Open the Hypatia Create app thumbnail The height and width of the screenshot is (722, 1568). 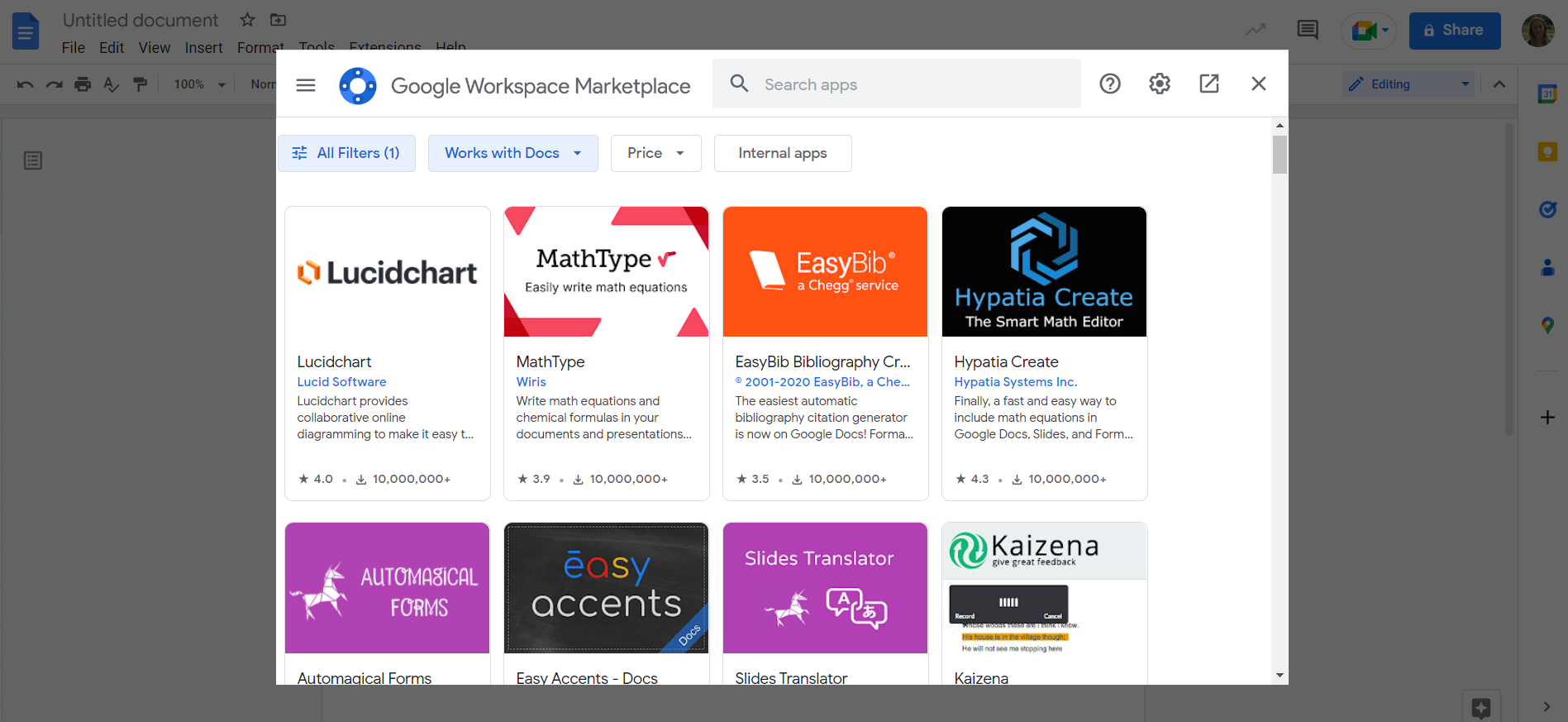[1045, 272]
